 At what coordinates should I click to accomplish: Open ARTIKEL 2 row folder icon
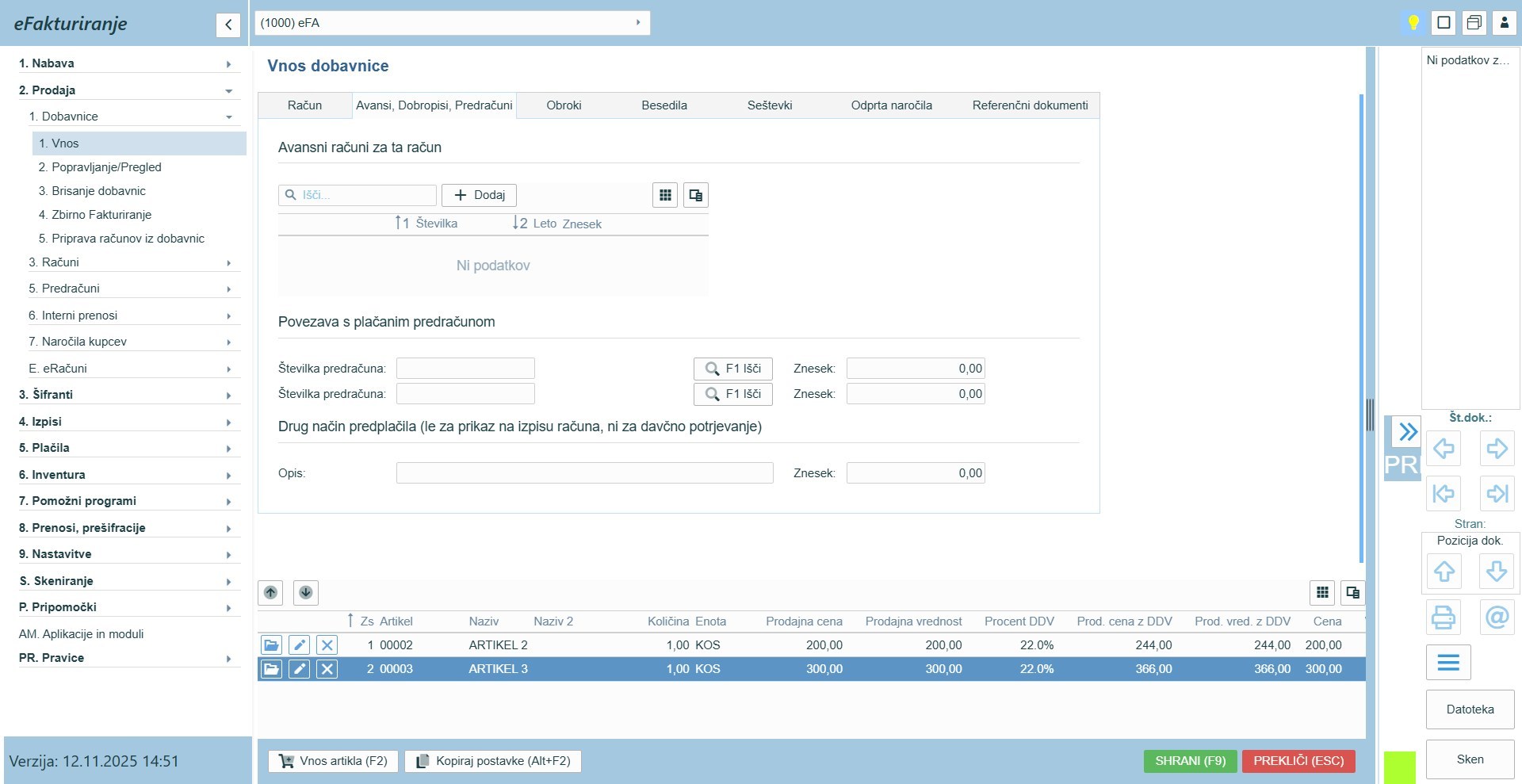(271, 645)
